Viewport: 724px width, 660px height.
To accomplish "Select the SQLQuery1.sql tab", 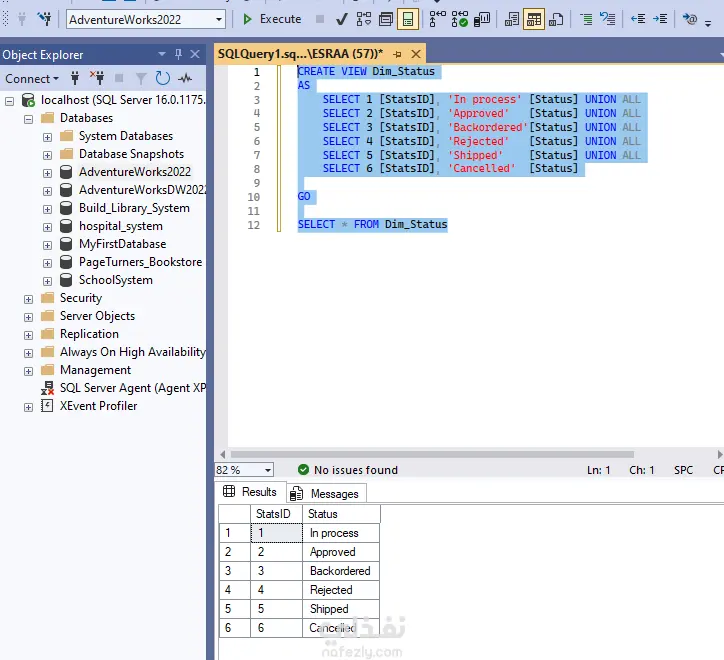I will pos(300,54).
